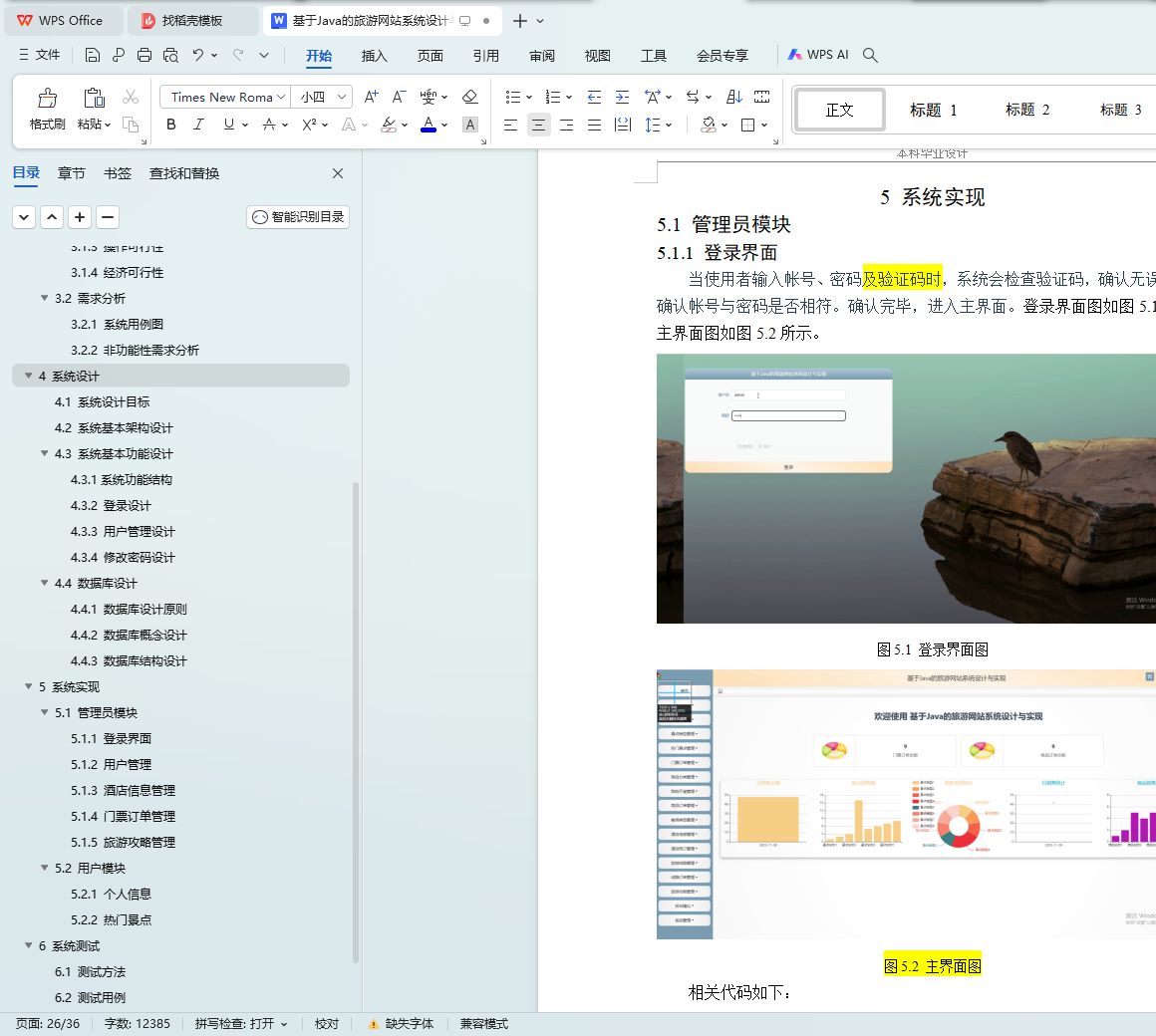The image size is (1156, 1036).
Task: Click the Decrease Indent icon
Action: [x=594, y=97]
